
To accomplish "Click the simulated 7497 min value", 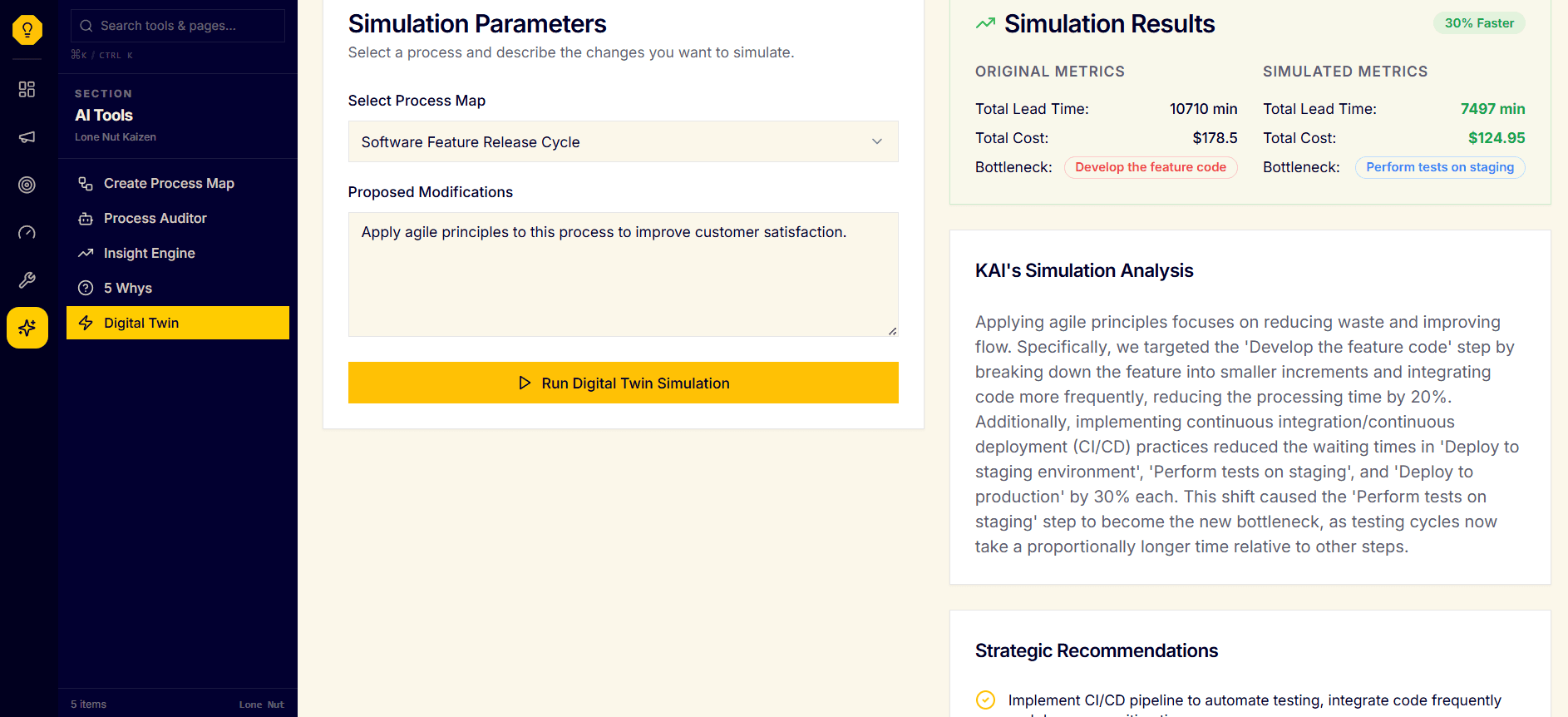I will coord(1492,109).
